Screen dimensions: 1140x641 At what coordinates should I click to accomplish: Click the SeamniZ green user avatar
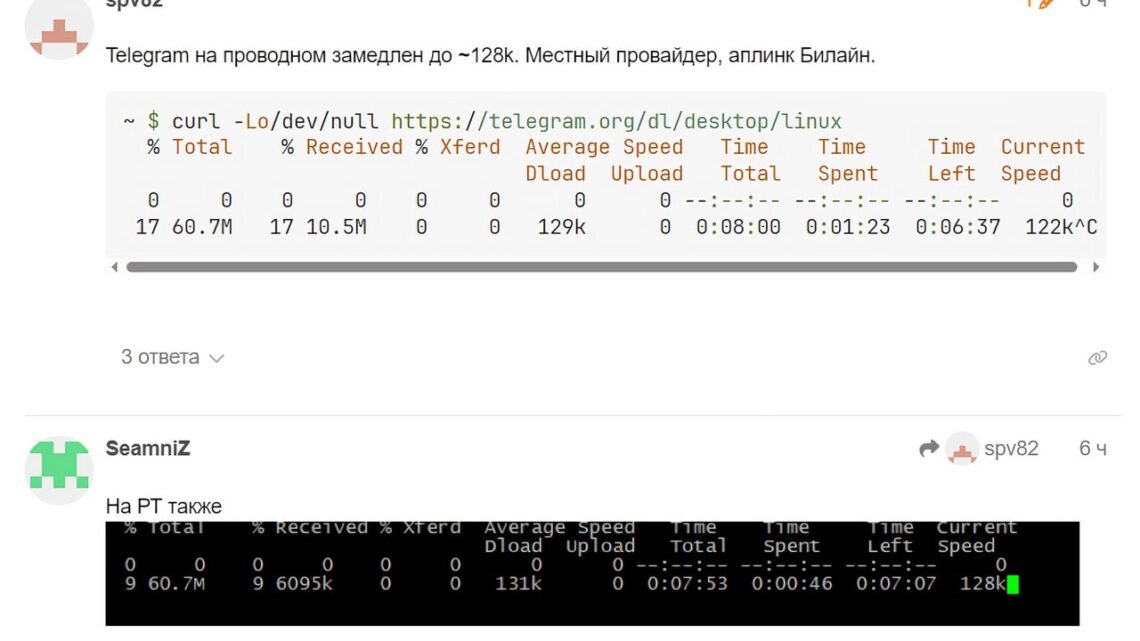(59, 470)
